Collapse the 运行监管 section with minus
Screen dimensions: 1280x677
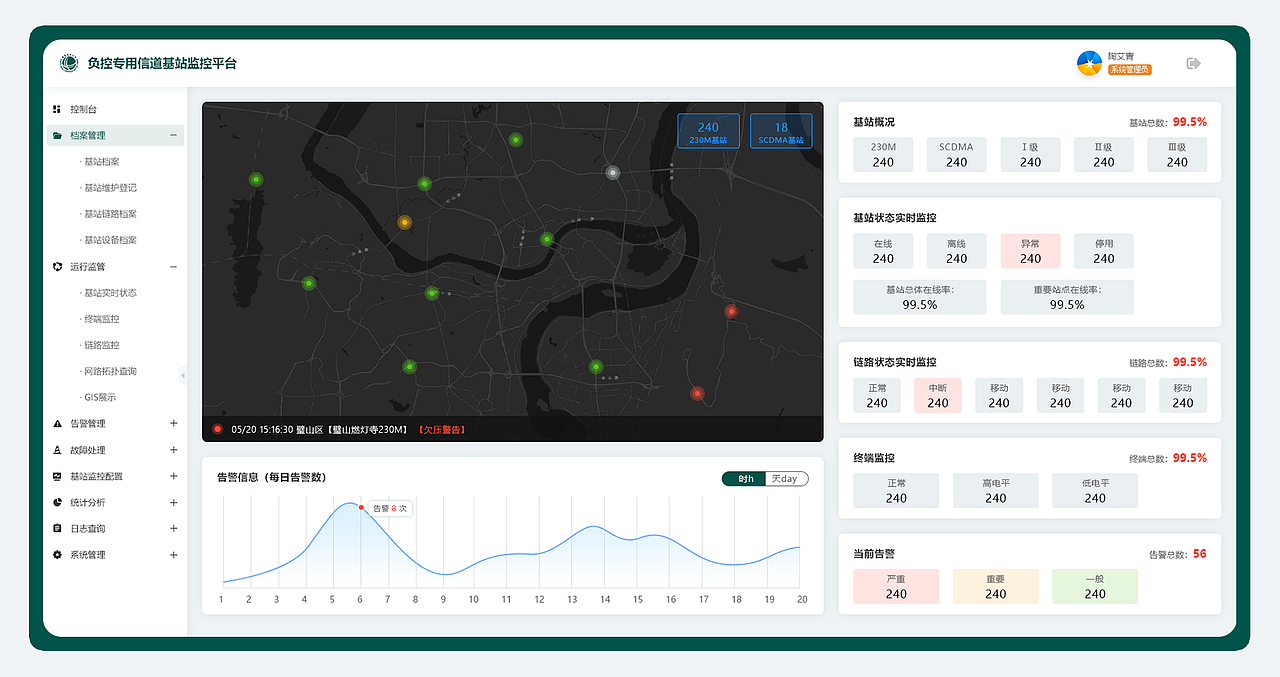[x=173, y=267]
